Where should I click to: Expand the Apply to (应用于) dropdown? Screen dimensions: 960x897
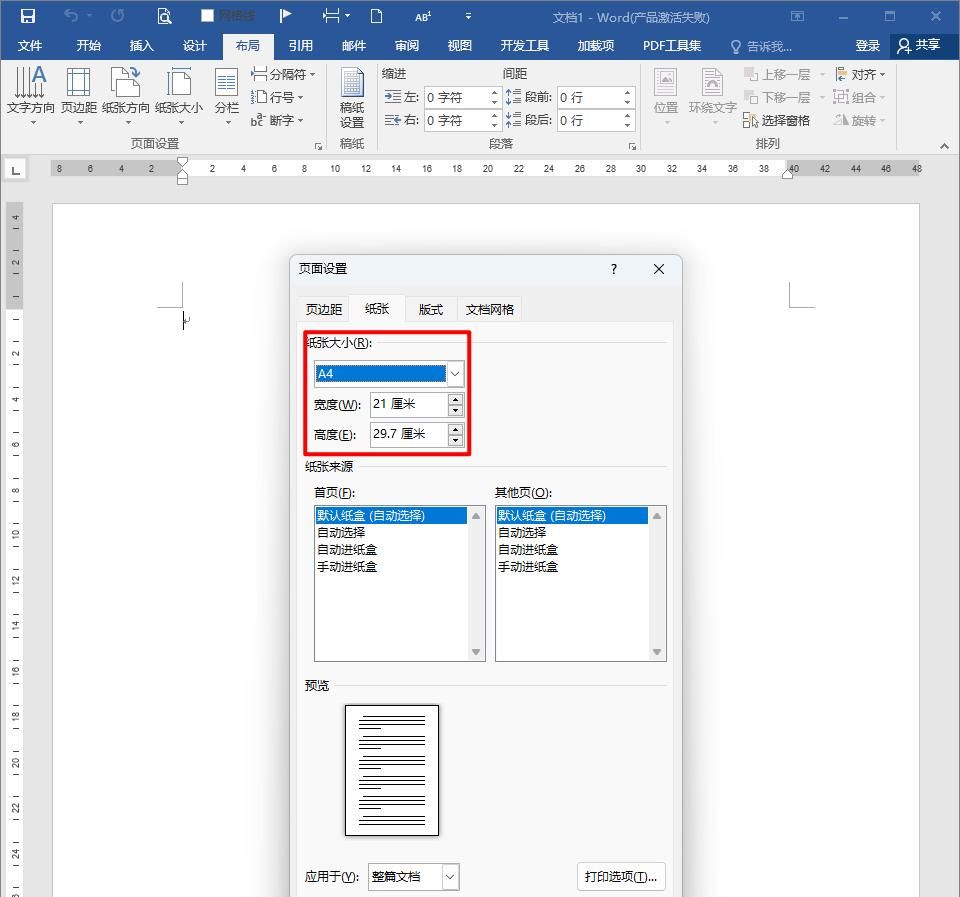(450, 877)
